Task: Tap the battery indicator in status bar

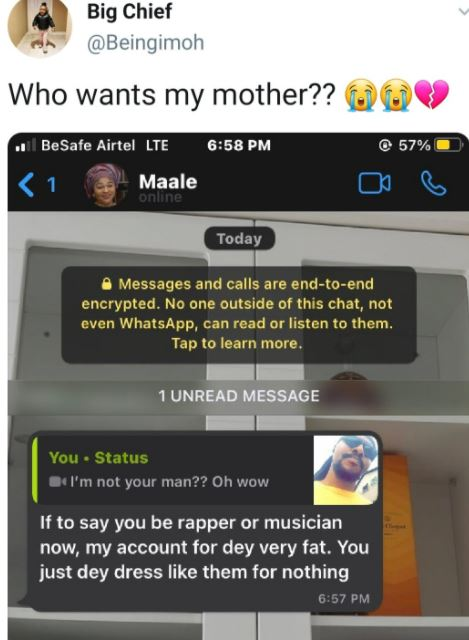Action: click(x=448, y=145)
